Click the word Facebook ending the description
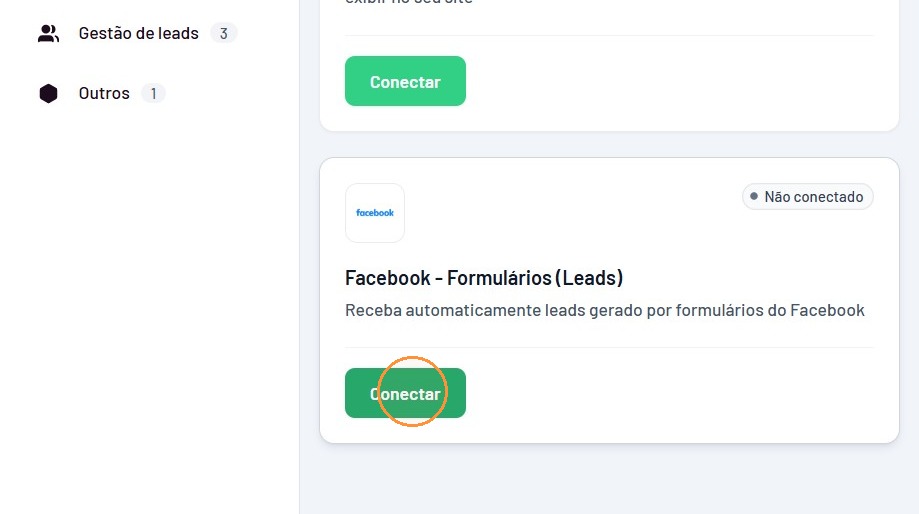Viewport: 919px width, 514px height. pos(827,310)
